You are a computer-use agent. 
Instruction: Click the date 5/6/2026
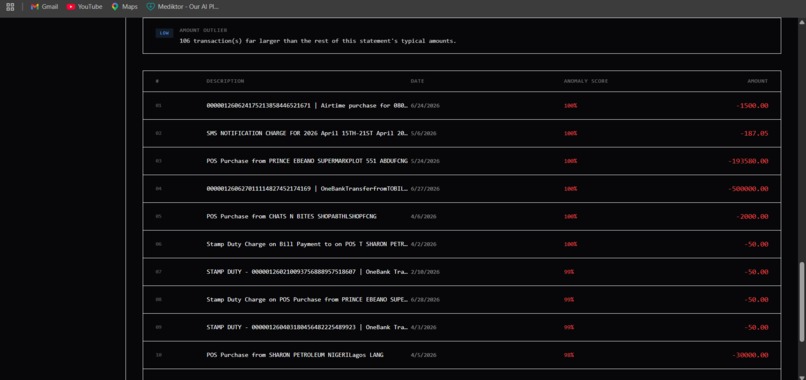[424, 133]
